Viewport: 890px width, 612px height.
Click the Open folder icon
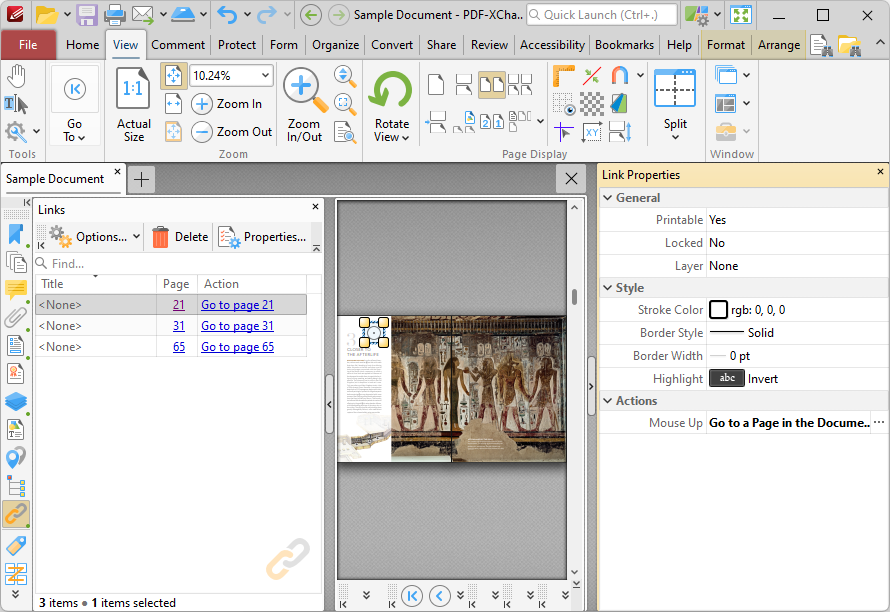pos(47,15)
